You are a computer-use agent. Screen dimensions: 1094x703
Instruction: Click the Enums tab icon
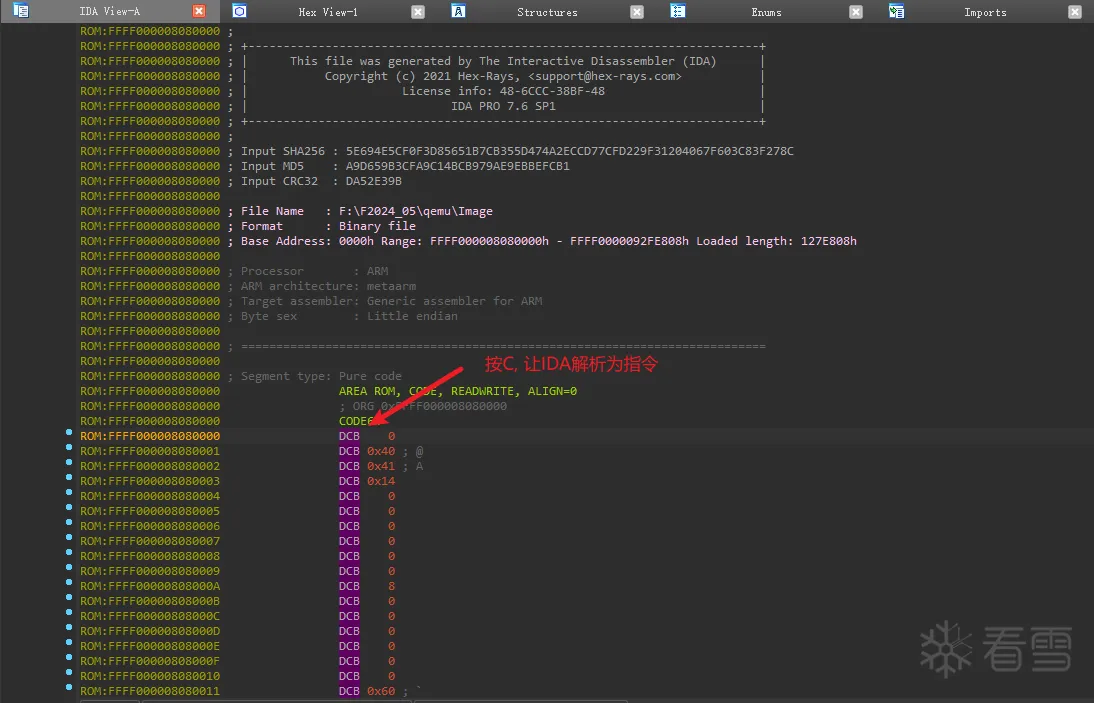pos(677,10)
